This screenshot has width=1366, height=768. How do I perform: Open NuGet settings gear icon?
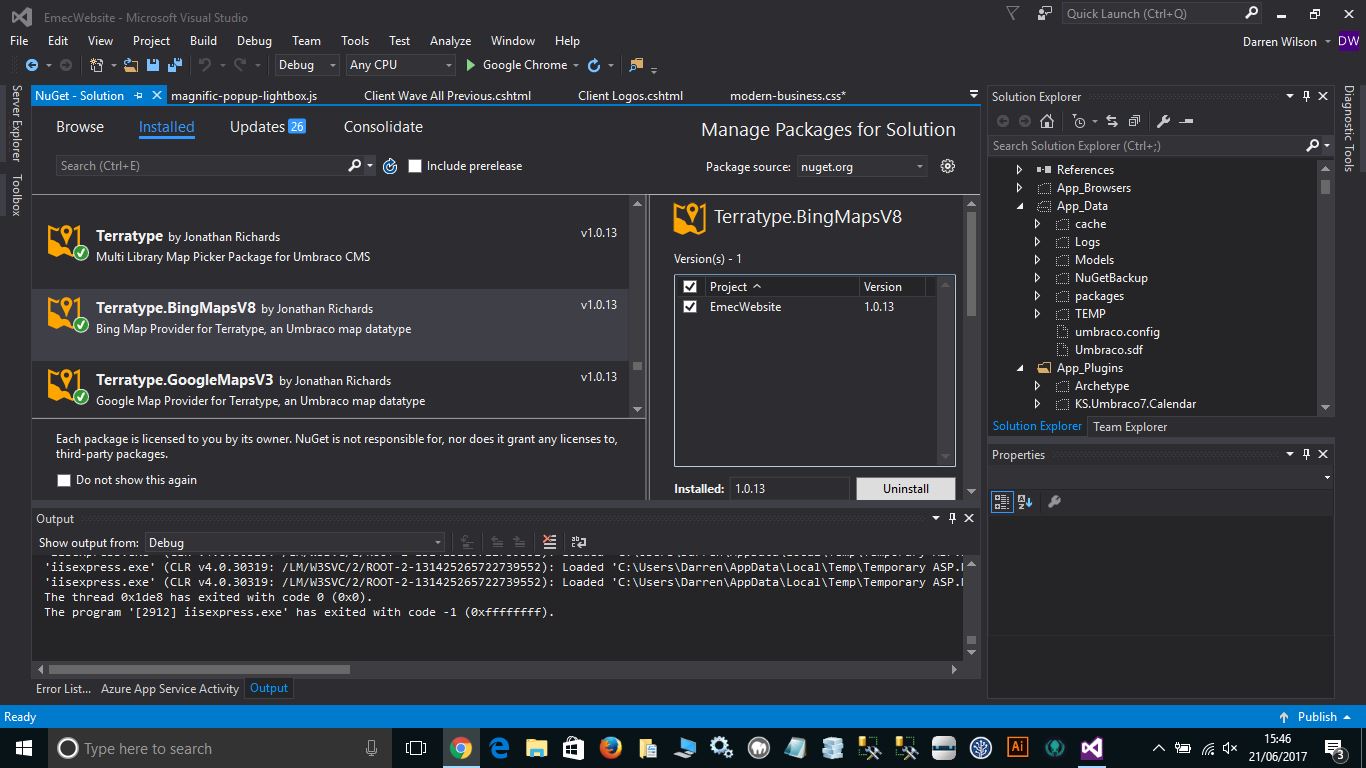pos(948,166)
